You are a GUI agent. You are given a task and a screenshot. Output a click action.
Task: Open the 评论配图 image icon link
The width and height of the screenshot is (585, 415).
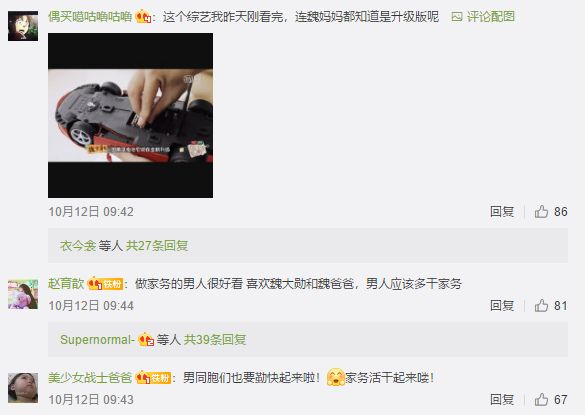[x=483, y=16]
